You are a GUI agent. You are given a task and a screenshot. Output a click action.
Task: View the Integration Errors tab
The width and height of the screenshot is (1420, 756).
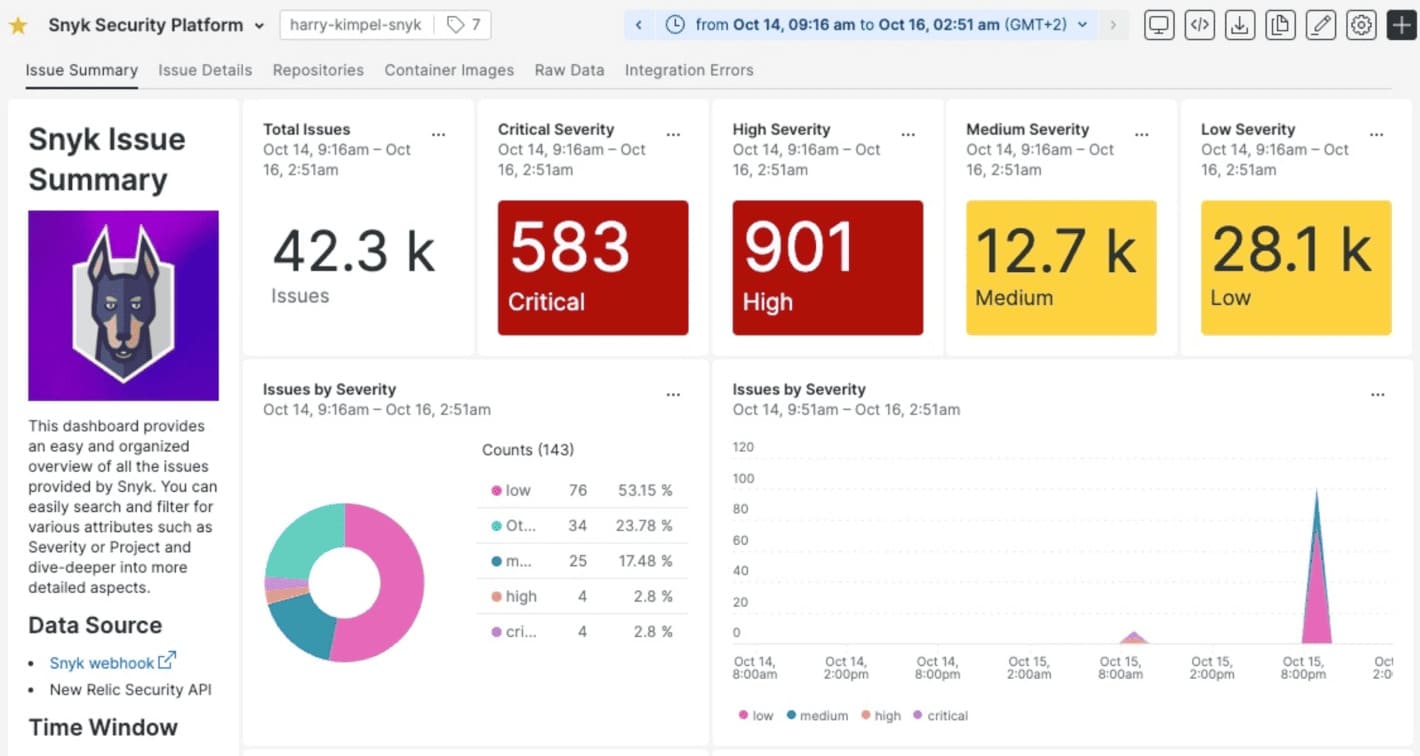coord(689,70)
